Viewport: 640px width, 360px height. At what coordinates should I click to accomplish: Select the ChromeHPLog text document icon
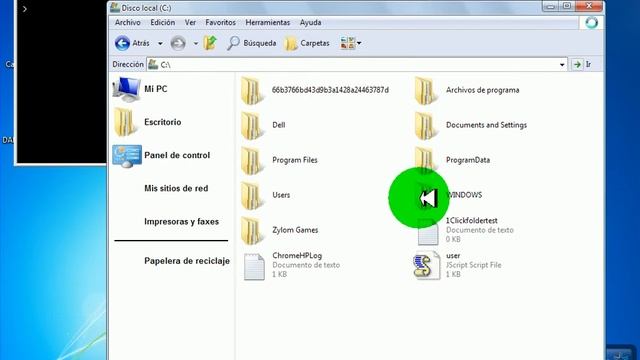tap(254, 267)
